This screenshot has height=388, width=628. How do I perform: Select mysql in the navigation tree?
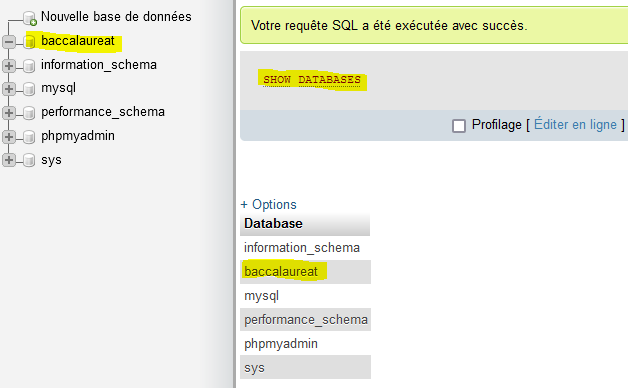(58, 88)
